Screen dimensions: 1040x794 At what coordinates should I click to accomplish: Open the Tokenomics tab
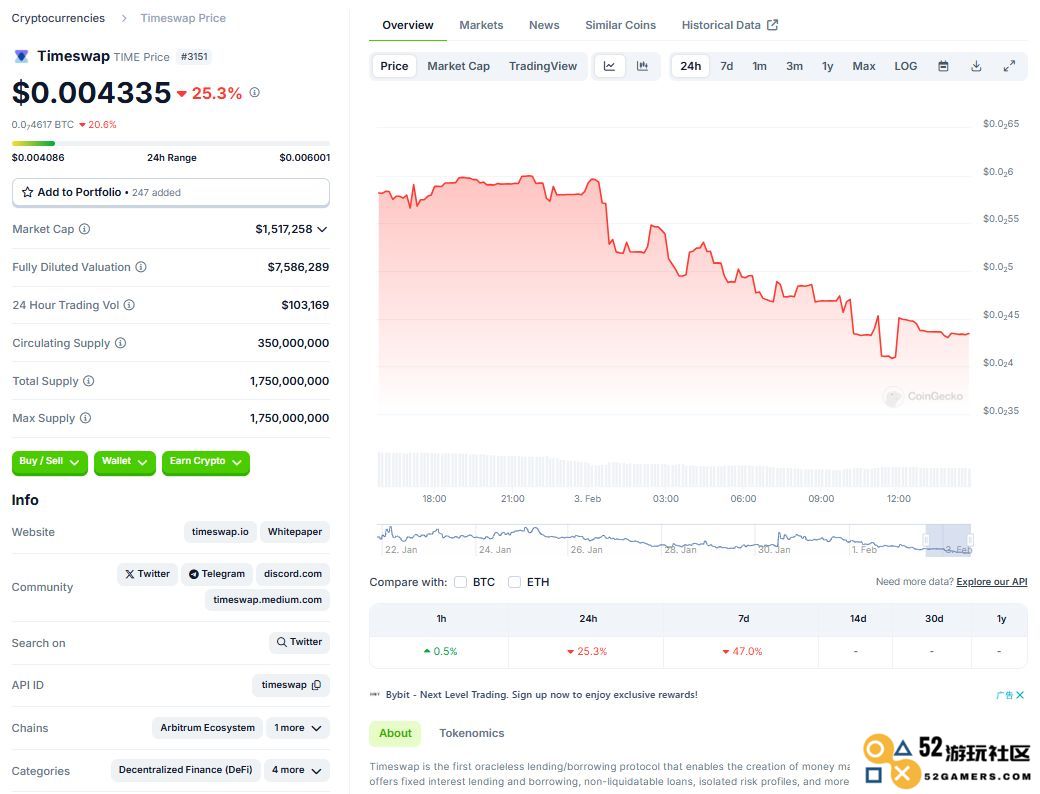[471, 733]
